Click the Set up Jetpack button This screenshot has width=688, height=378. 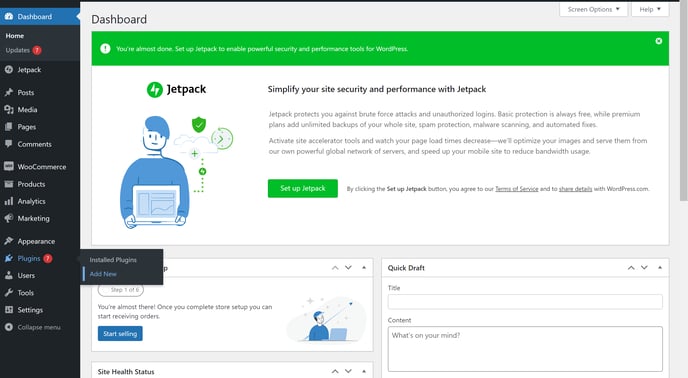[x=303, y=188]
